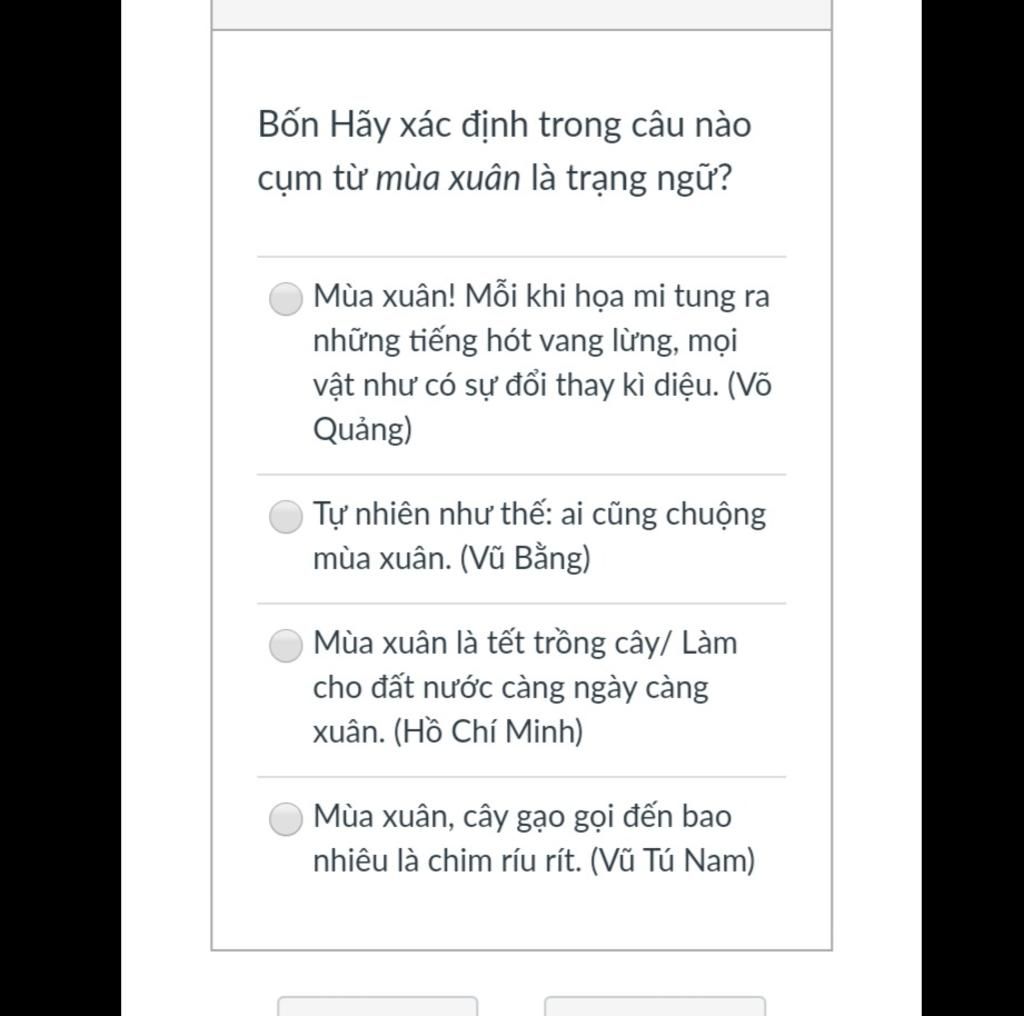Screen dimensions: 1024x1016
Task: Click the italic phrase "mùa xuân" in the question
Action: click(x=448, y=180)
